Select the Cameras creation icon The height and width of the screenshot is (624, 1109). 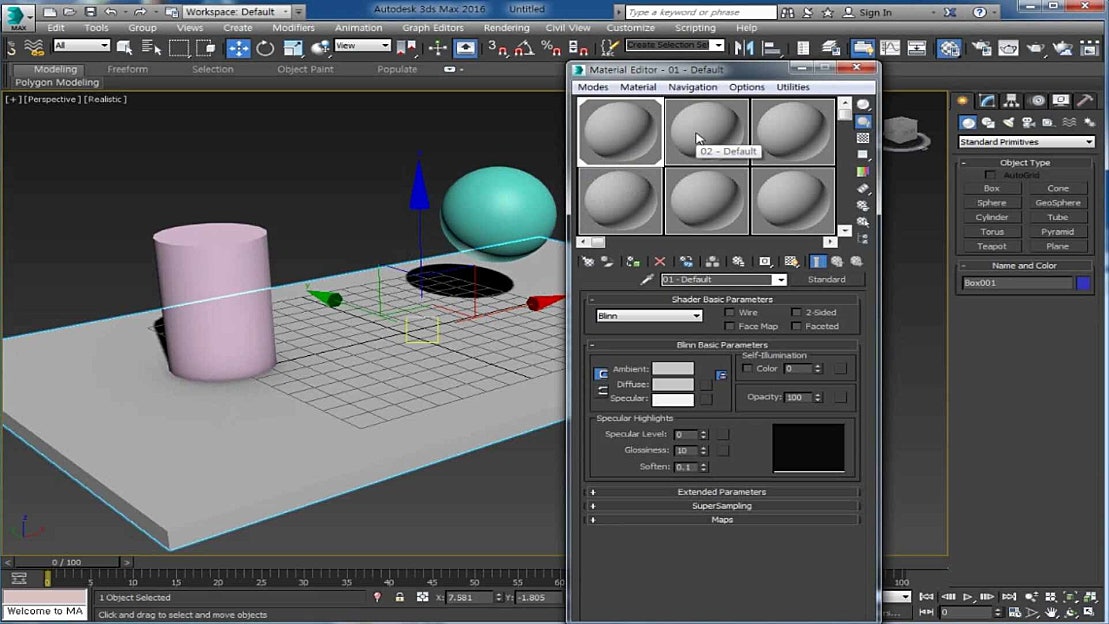pos(1029,121)
